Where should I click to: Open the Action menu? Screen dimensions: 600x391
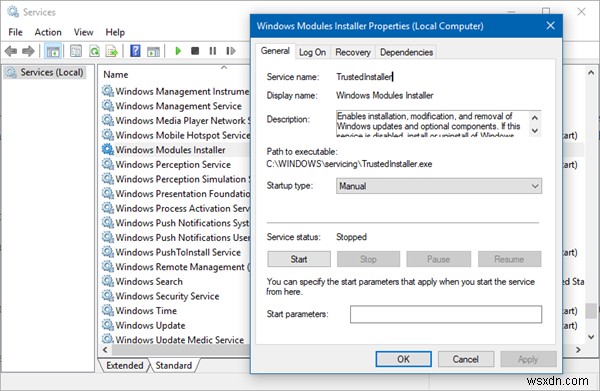click(48, 32)
